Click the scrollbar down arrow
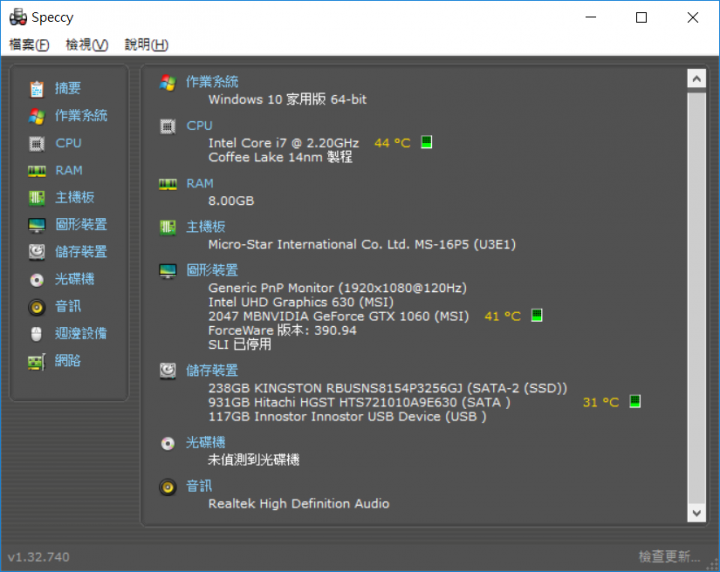Screen dimensions: 720x572 coord(697,513)
